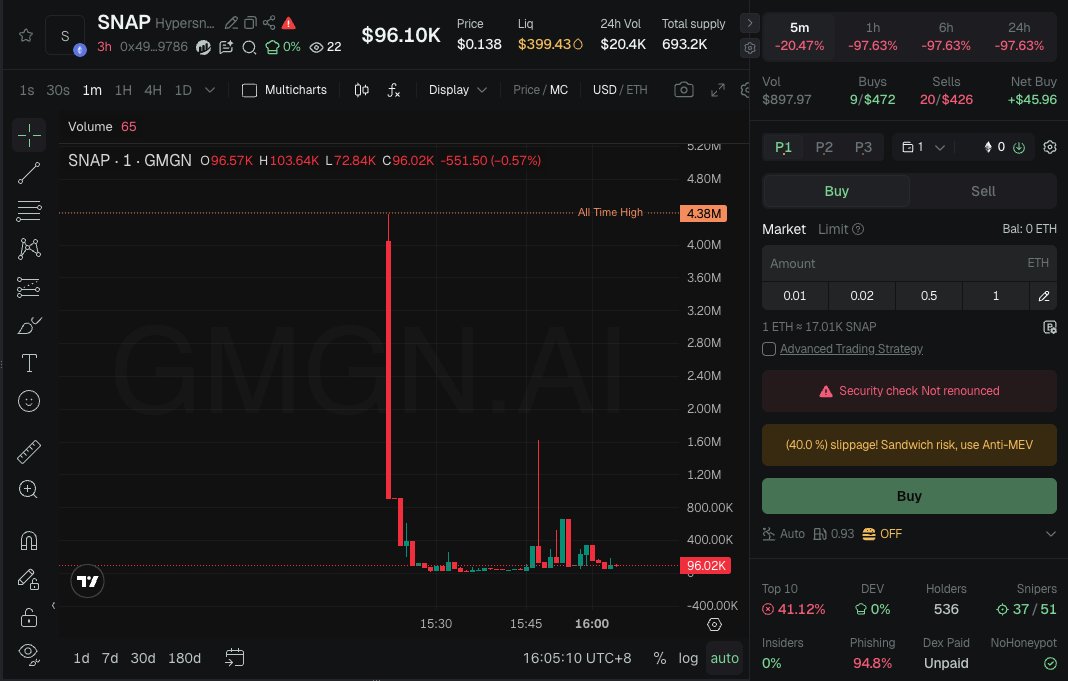Open the red warning alert beside SNAP
Image resolution: width=1068 pixels, height=681 pixels.
[289, 23]
